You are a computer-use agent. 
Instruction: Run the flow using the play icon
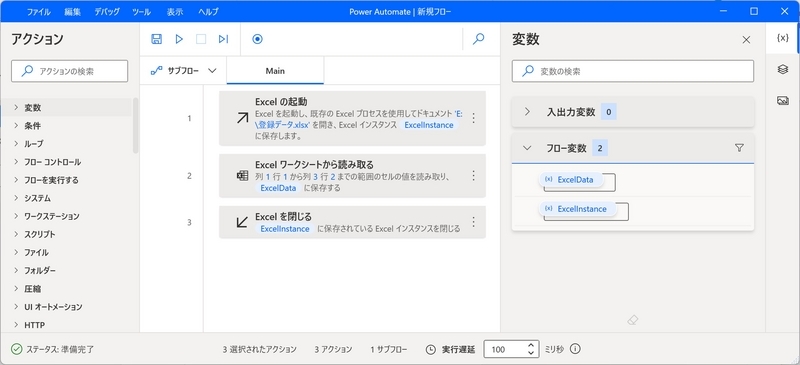179,39
